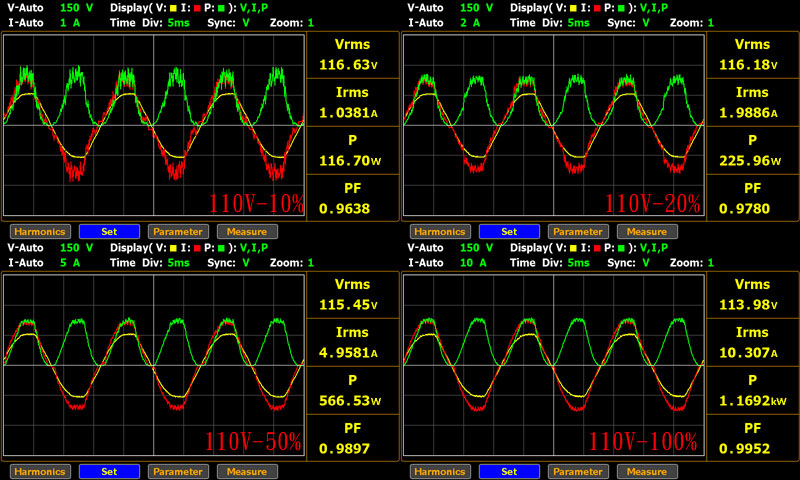The image size is (800, 480).
Task: Open Harmonics in the 110V-50% panel
Action: pyautogui.click(x=40, y=471)
